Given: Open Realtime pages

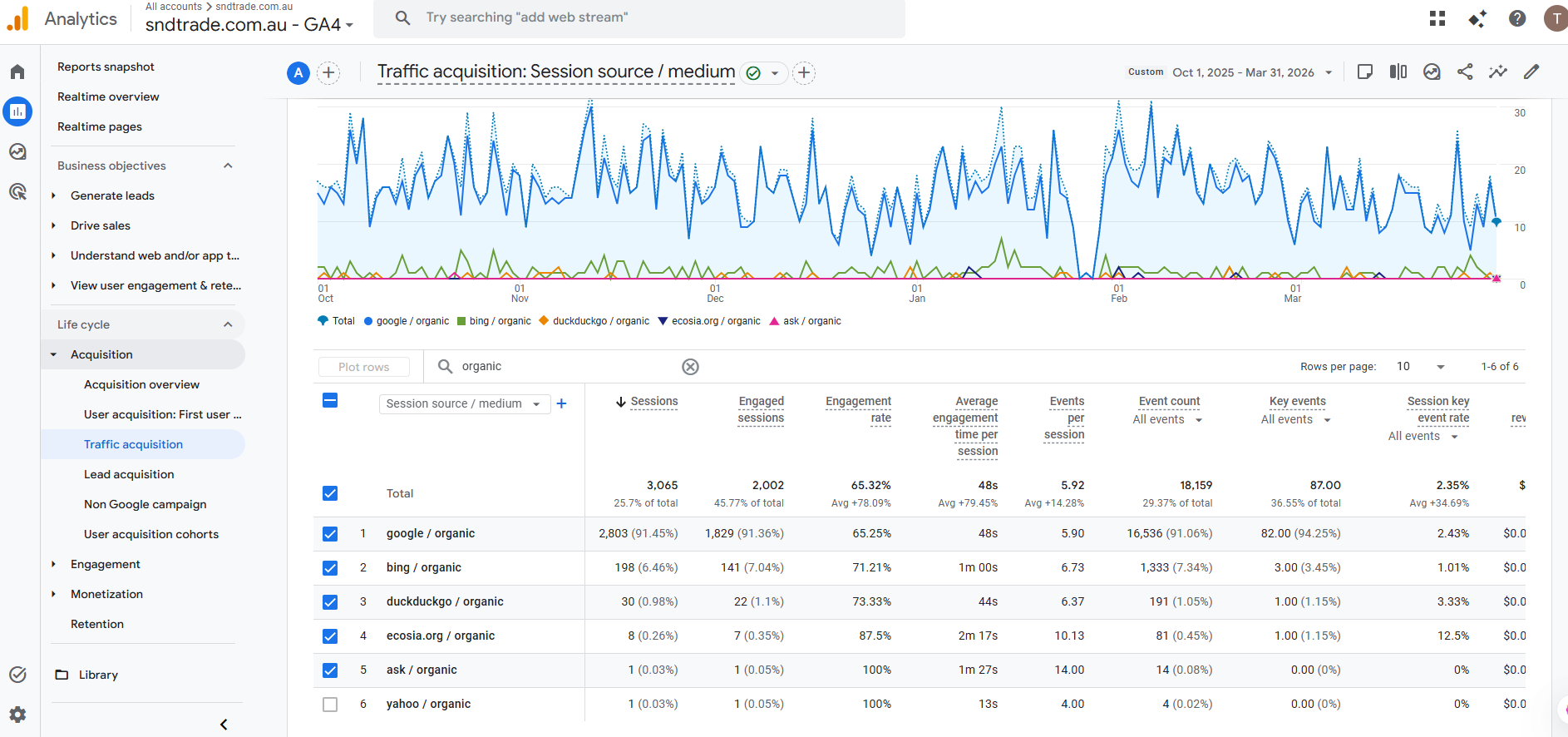Looking at the screenshot, I should (x=100, y=126).
